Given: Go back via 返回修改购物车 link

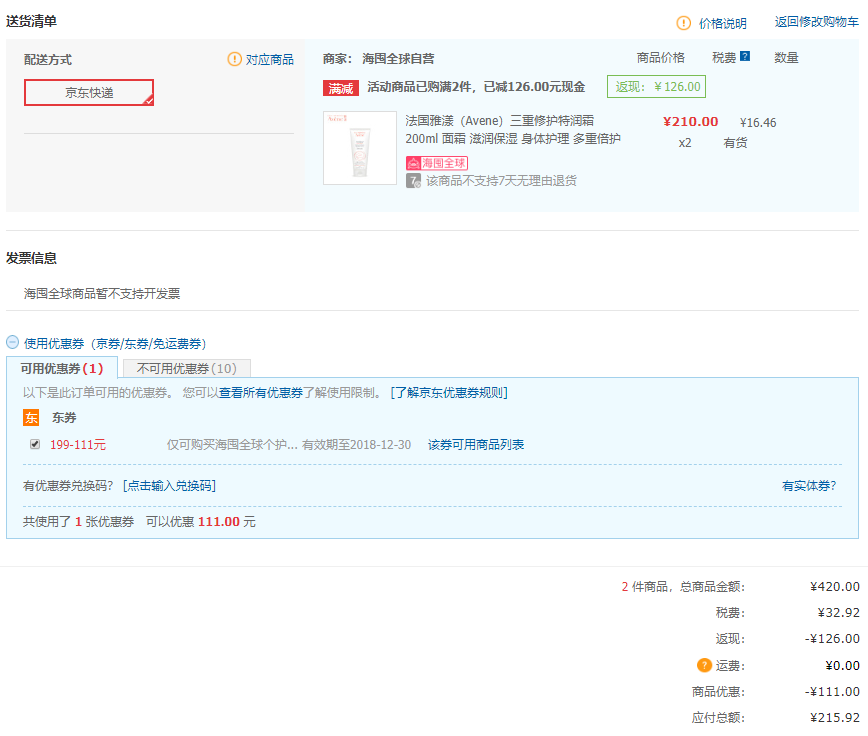Looking at the screenshot, I should [817, 22].
